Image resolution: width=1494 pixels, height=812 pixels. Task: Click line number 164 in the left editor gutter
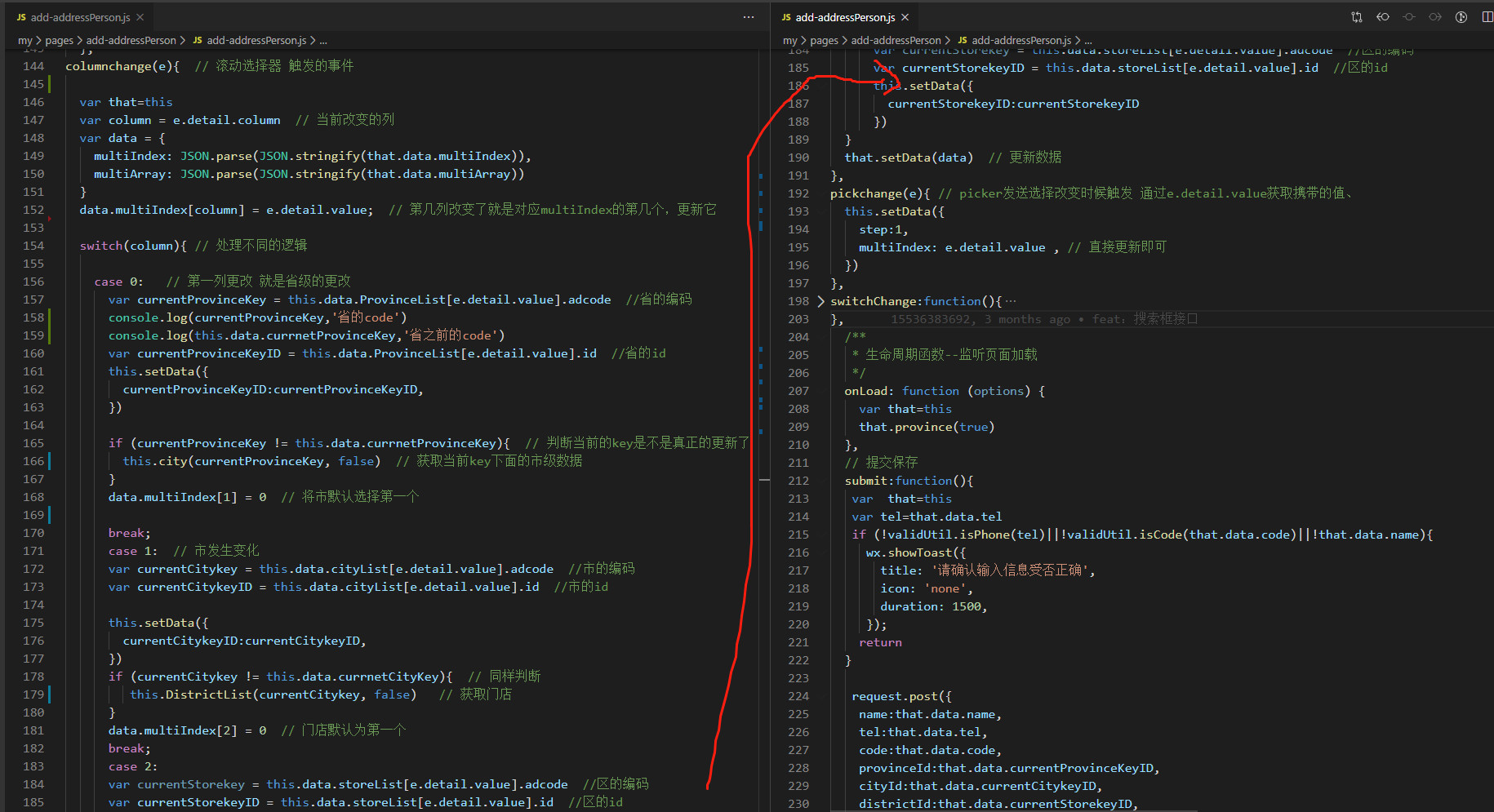point(33,425)
